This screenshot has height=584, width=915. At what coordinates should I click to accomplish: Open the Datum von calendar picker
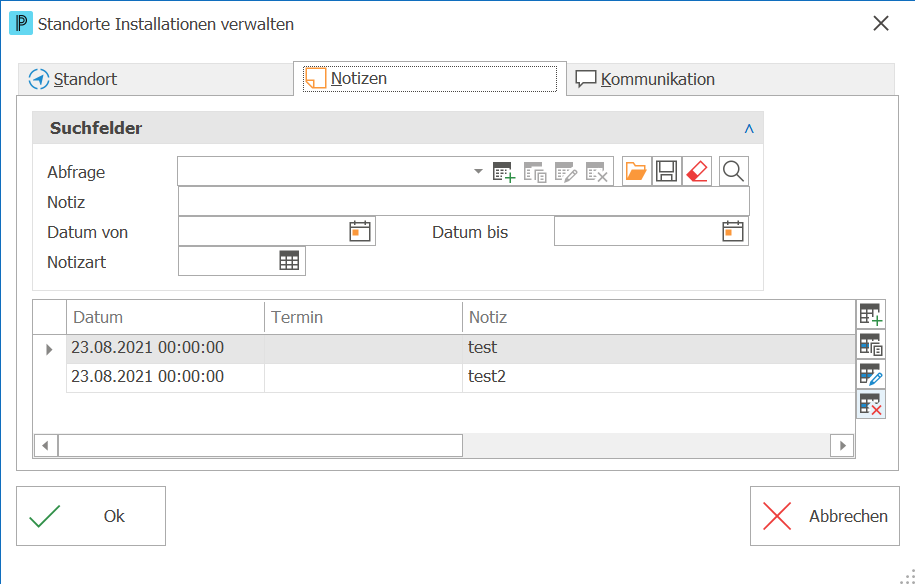(360, 232)
